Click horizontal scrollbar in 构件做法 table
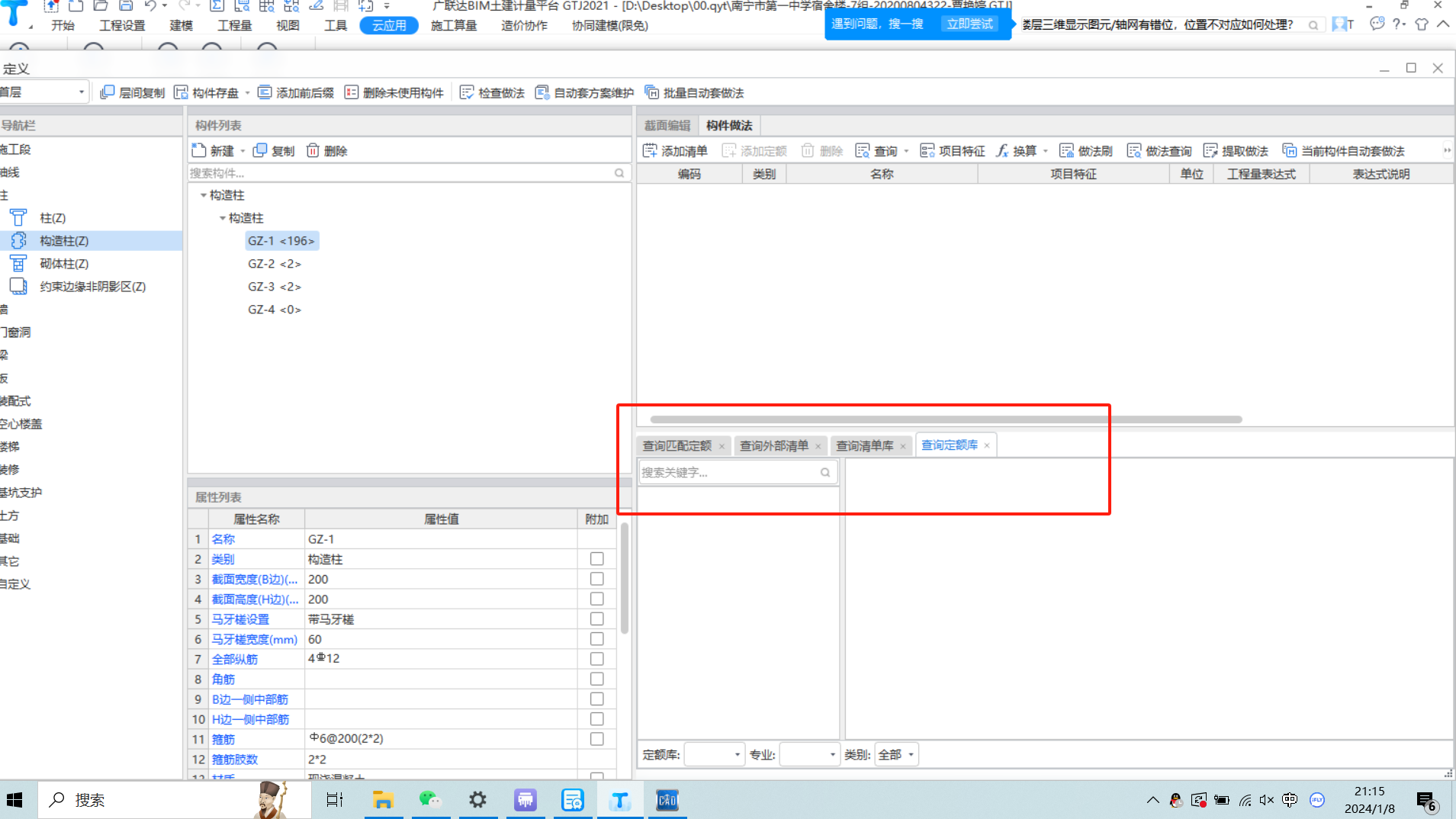Screen dimensions: 1456x819 (x=947, y=419)
